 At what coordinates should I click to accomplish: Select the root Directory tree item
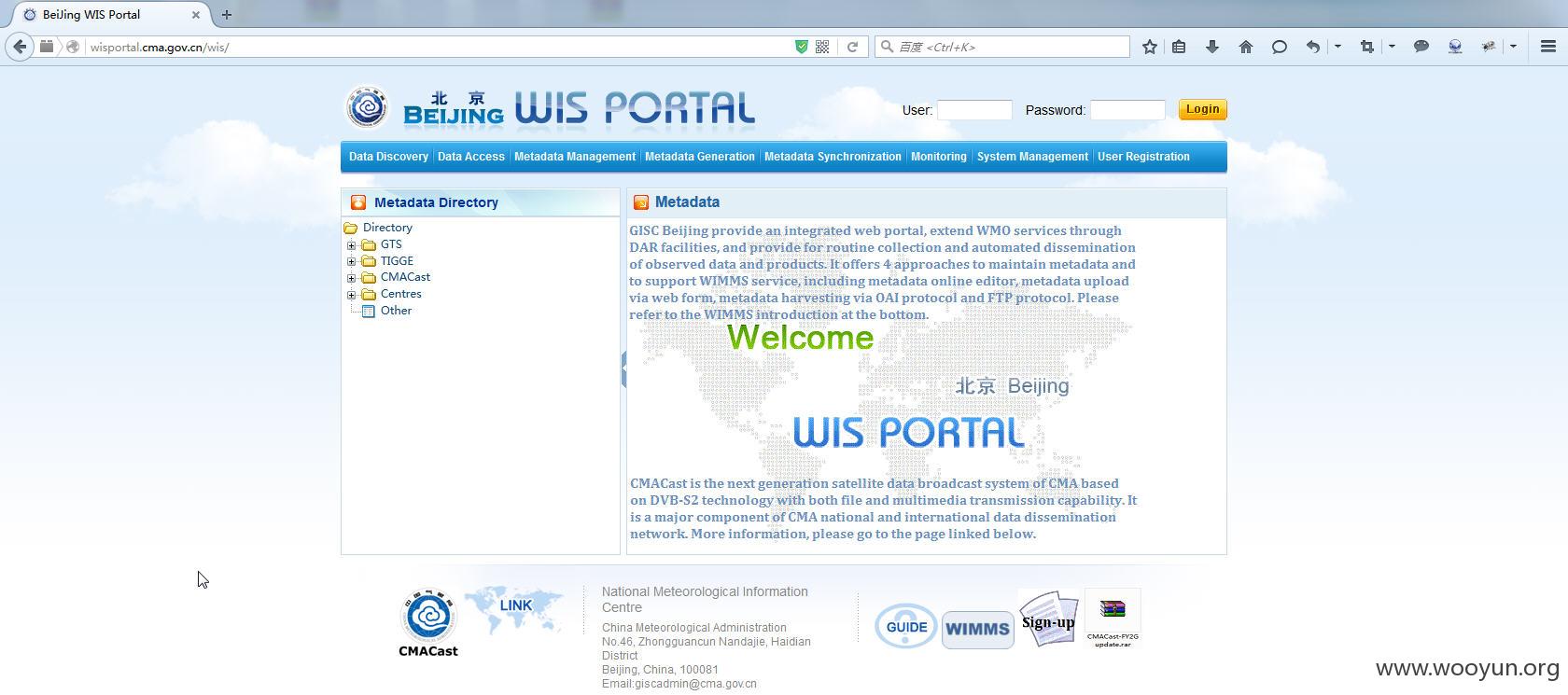387,228
